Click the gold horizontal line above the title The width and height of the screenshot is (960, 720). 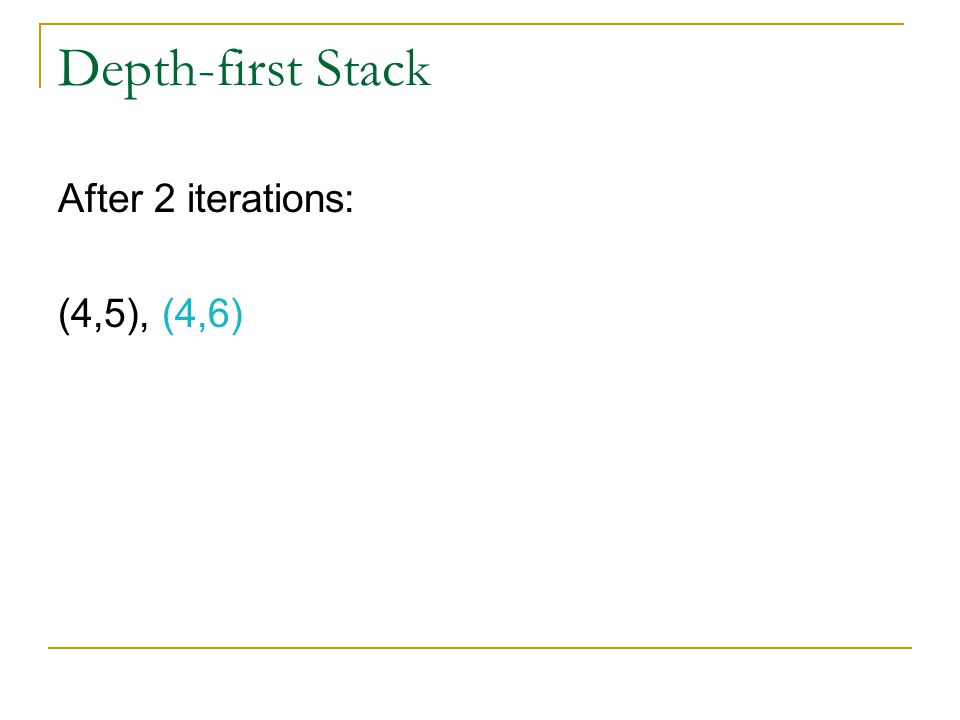472,24
